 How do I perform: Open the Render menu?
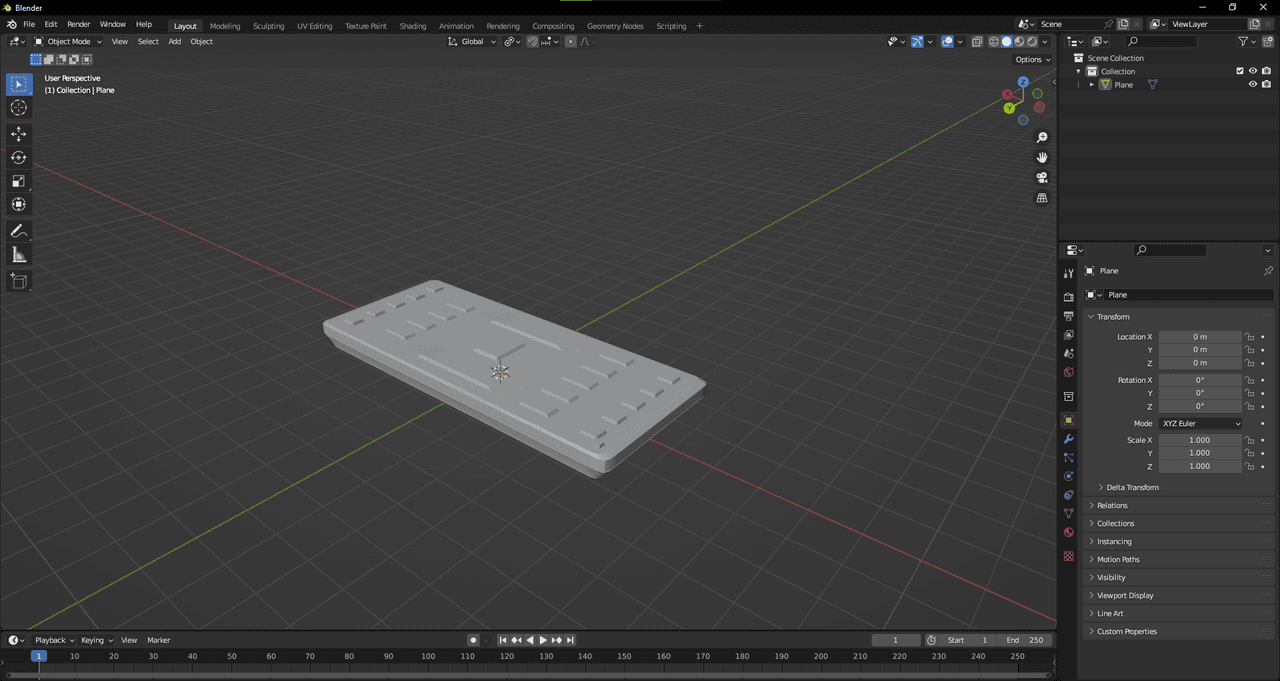coord(78,24)
